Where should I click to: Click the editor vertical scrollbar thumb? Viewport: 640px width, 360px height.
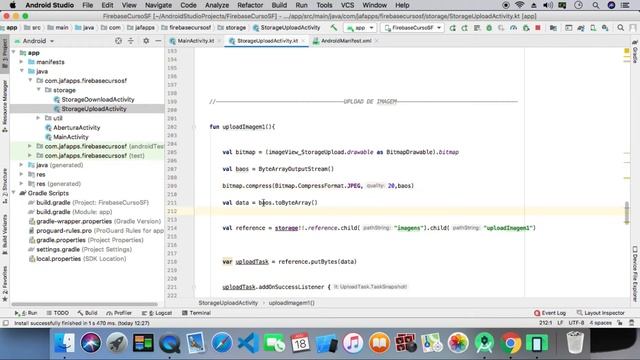pyautogui.click(x=627, y=213)
